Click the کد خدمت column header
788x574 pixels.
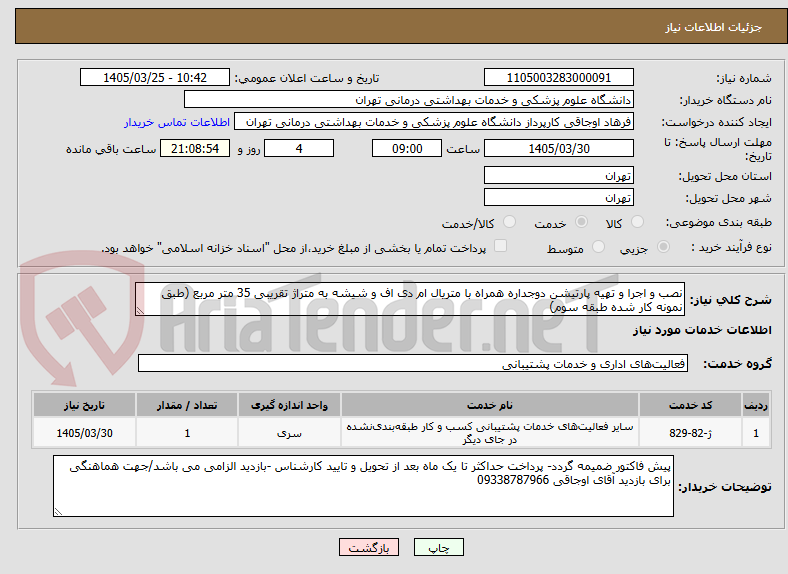691,405
